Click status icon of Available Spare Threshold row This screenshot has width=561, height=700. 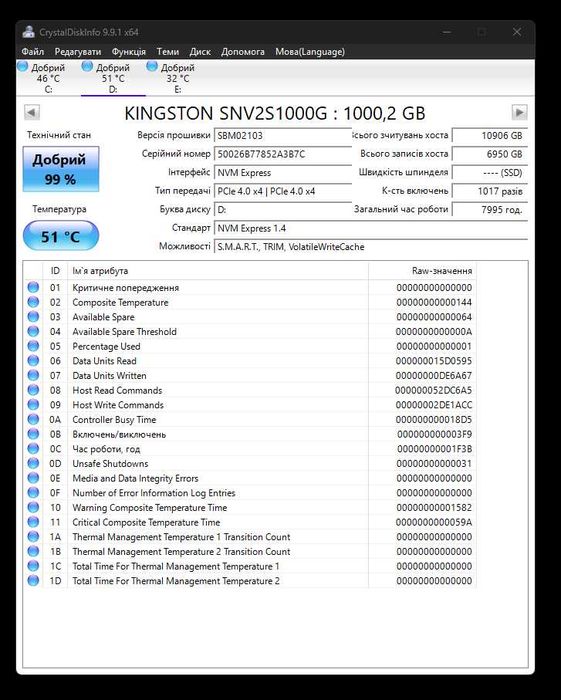33,331
